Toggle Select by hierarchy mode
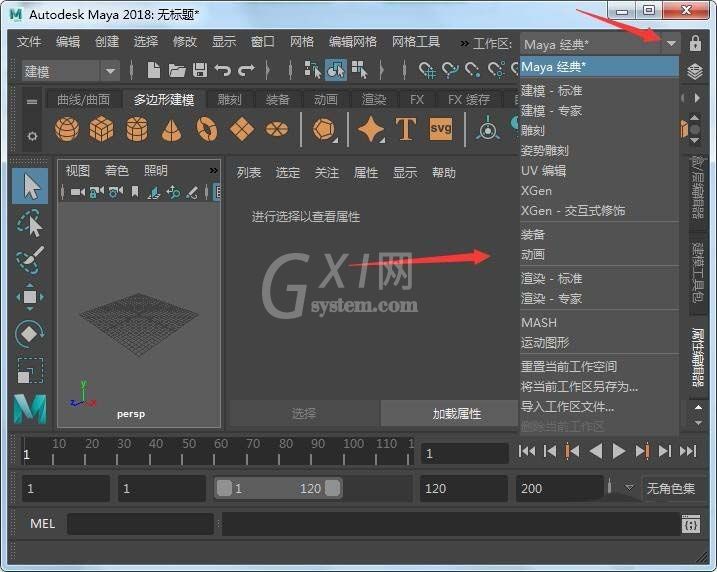 (x=312, y=70)
